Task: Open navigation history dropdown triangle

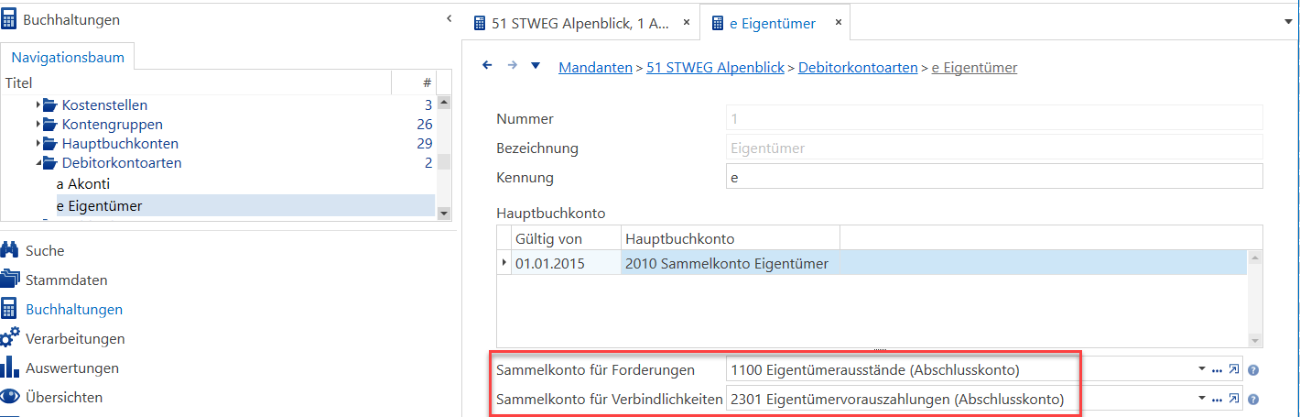Action: [x=535, y=66]
